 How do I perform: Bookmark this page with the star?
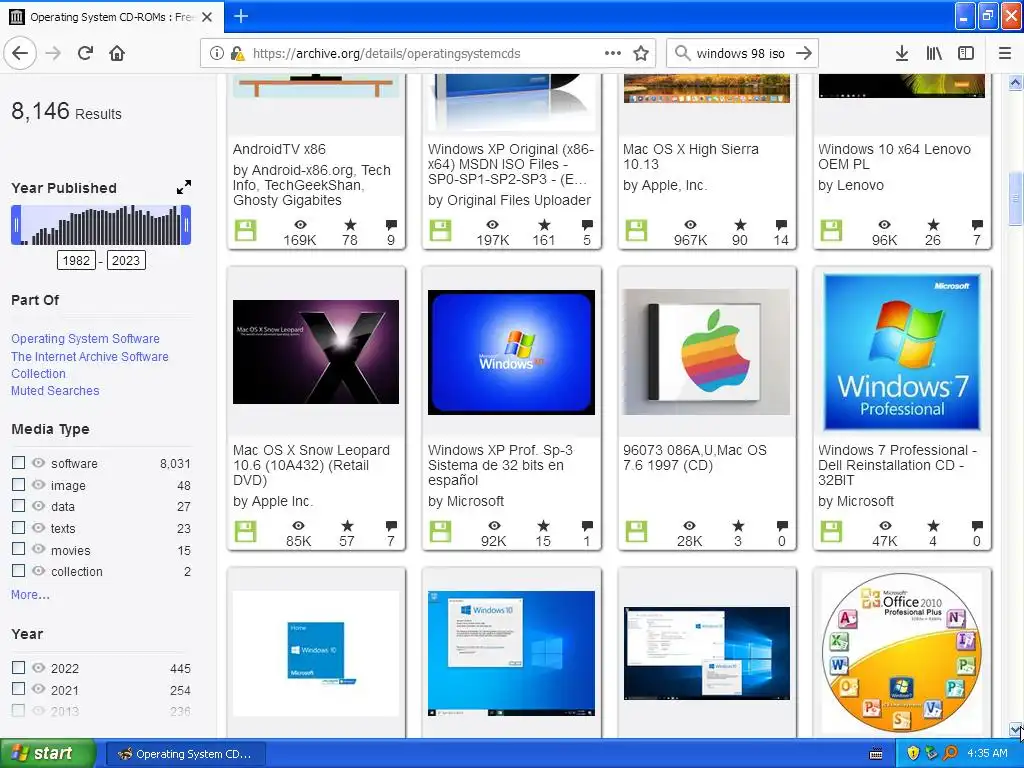tap(641, 53)
